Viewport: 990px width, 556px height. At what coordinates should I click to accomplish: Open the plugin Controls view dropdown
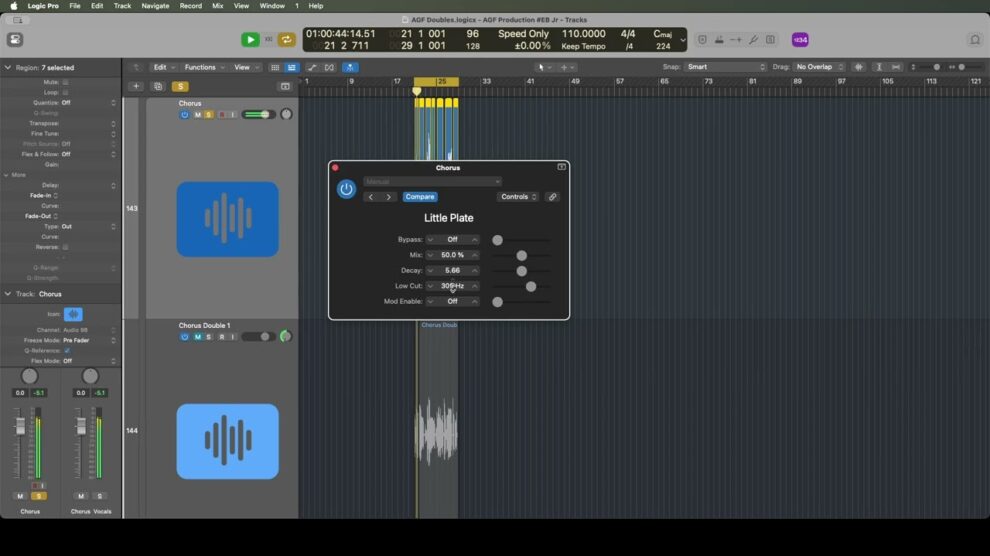coord(518,197)
